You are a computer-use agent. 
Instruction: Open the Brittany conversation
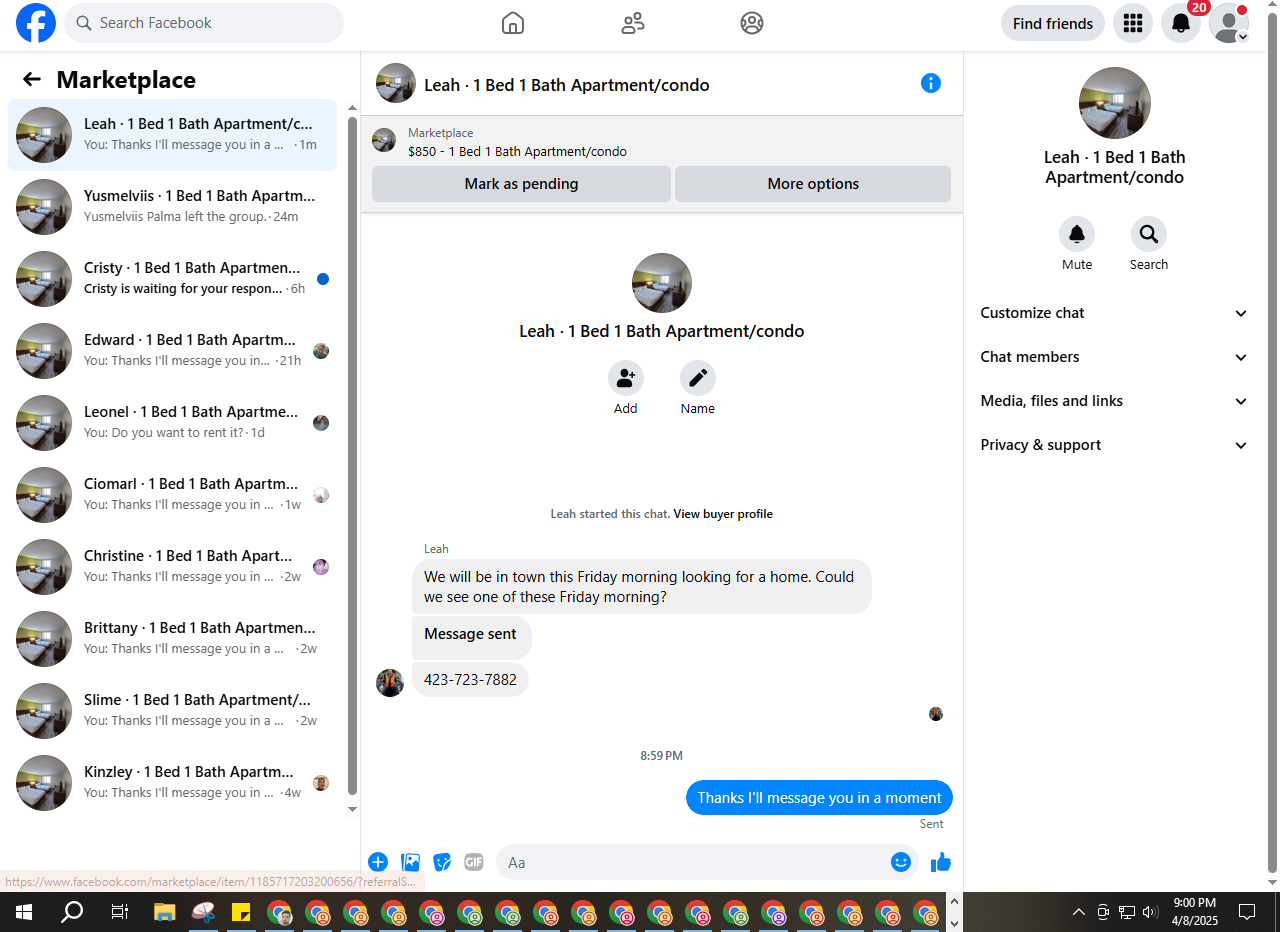pos(172,639)
